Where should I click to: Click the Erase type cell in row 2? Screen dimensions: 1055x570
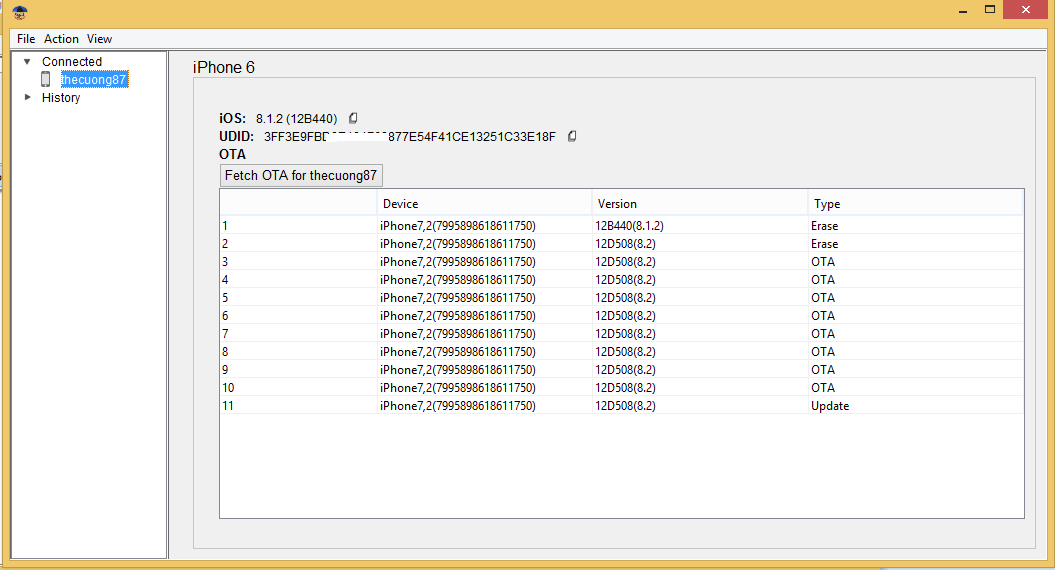915,244
